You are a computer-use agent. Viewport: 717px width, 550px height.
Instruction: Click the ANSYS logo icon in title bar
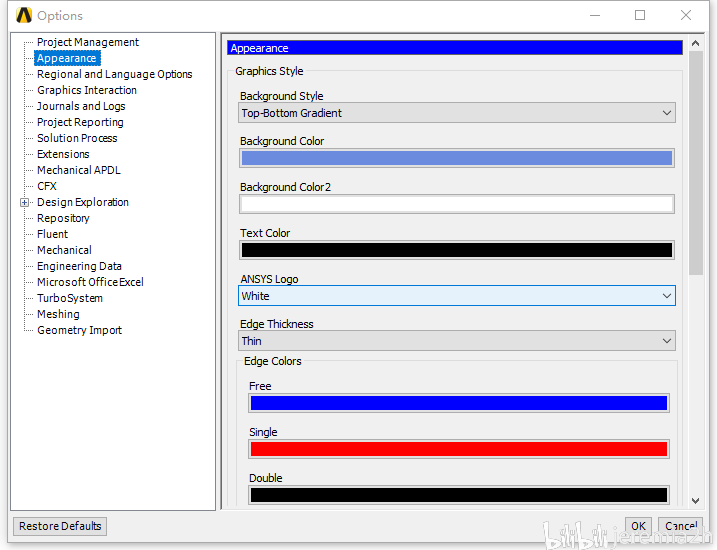tap(24, 15)
